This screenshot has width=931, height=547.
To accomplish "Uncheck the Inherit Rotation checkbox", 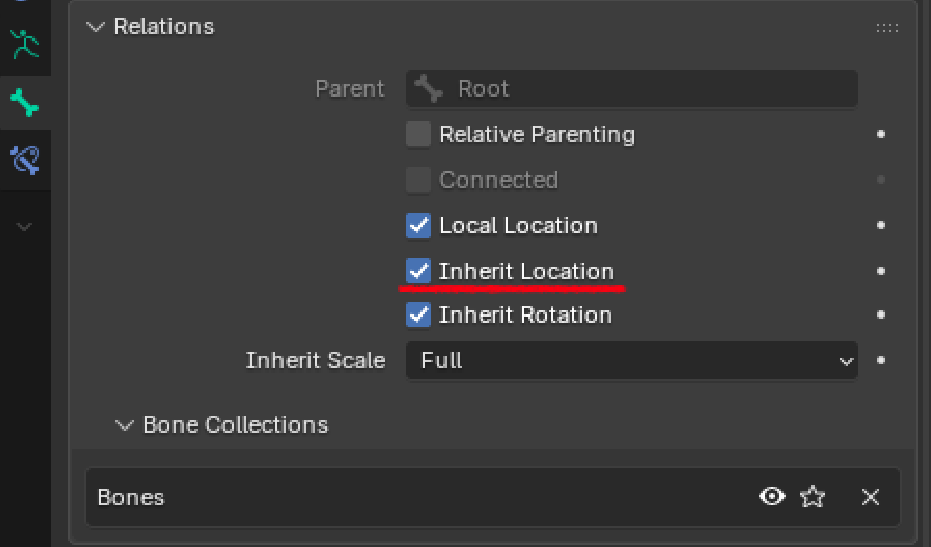I will [418, 315].
